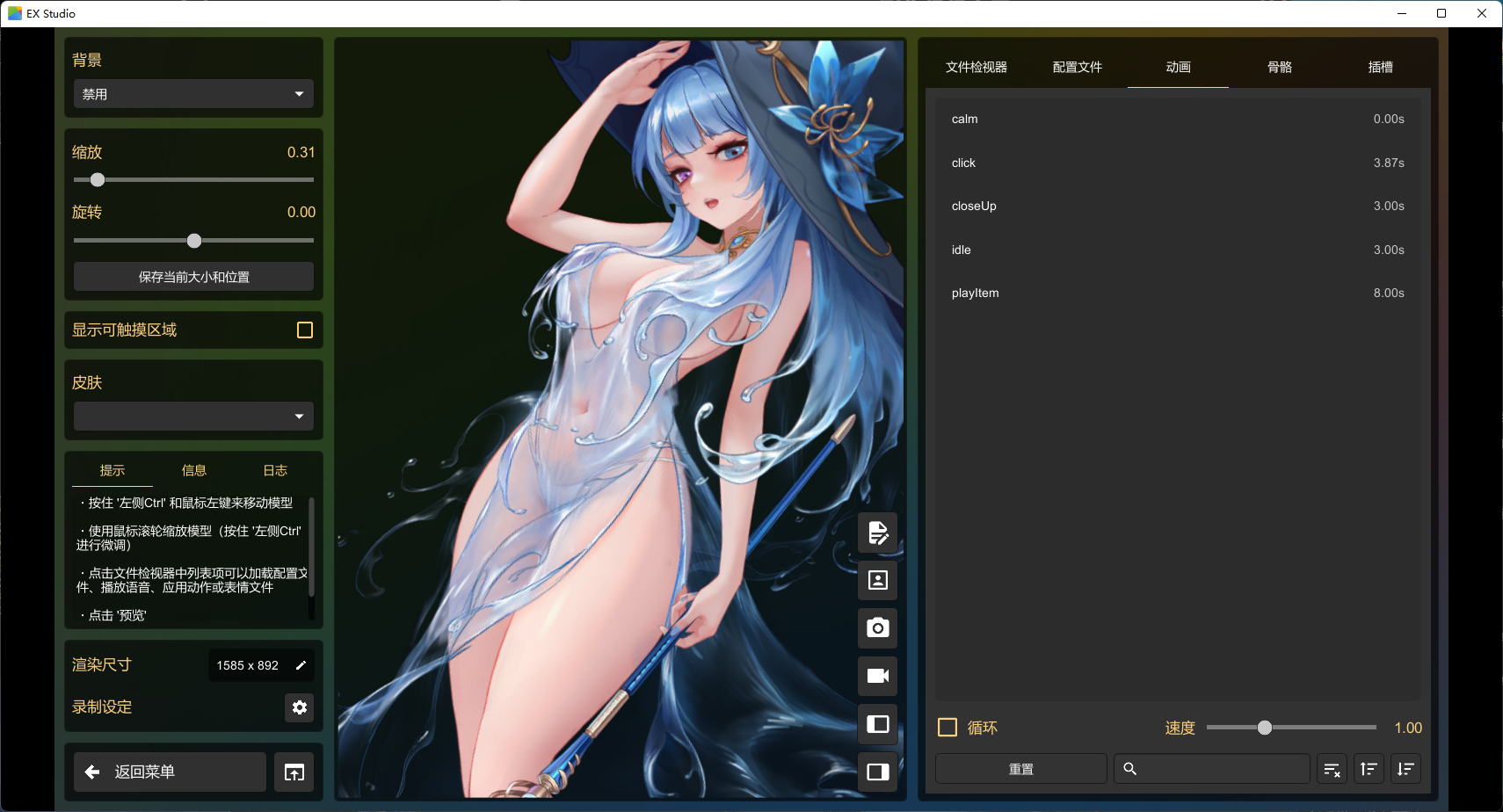Click the 重置 reset button
Image resolution: width=1503 pixels, height=812 pixels.
(x=1021, y=770)
